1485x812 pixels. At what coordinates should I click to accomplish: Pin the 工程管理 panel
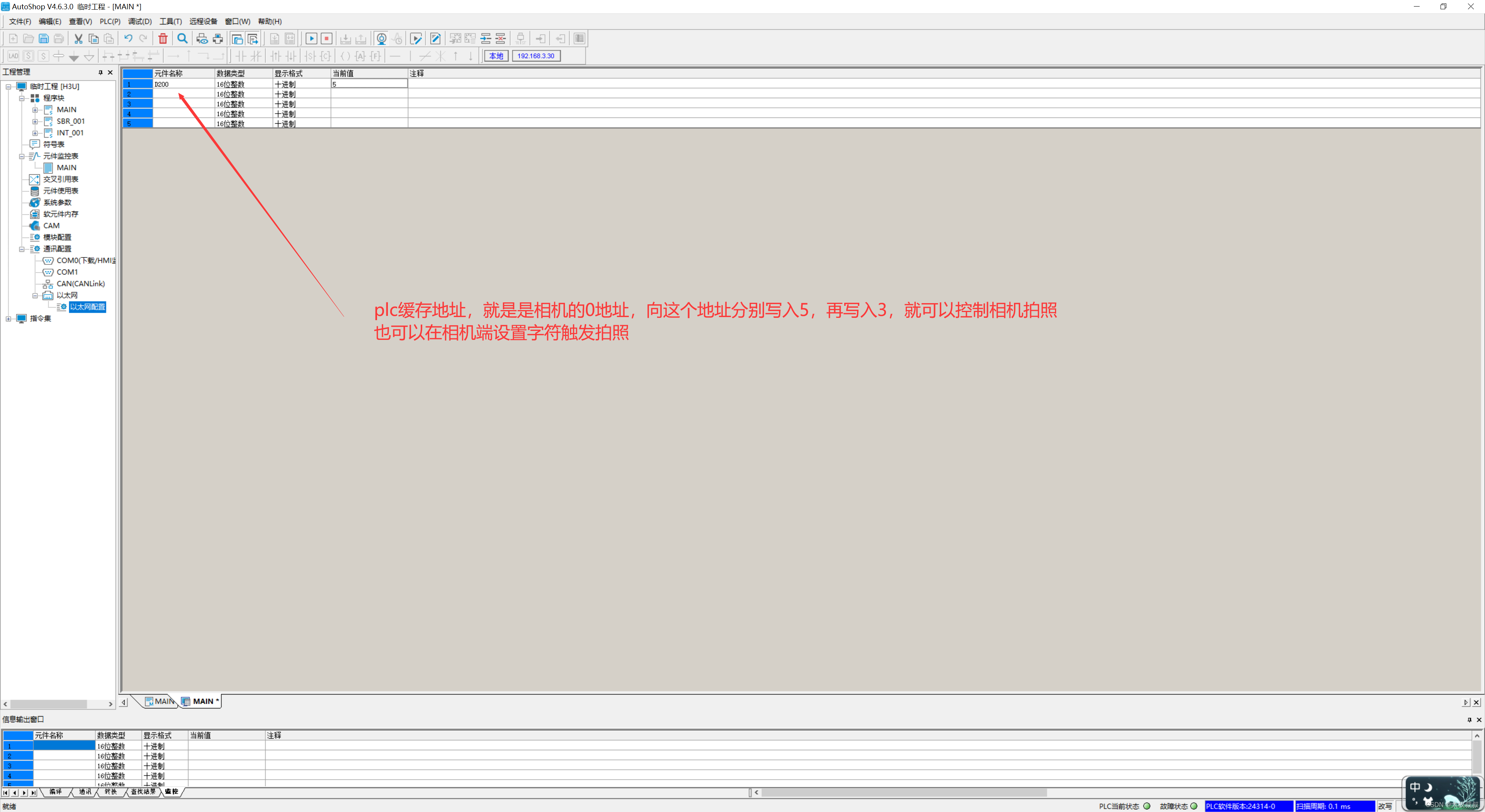[100, 72]
